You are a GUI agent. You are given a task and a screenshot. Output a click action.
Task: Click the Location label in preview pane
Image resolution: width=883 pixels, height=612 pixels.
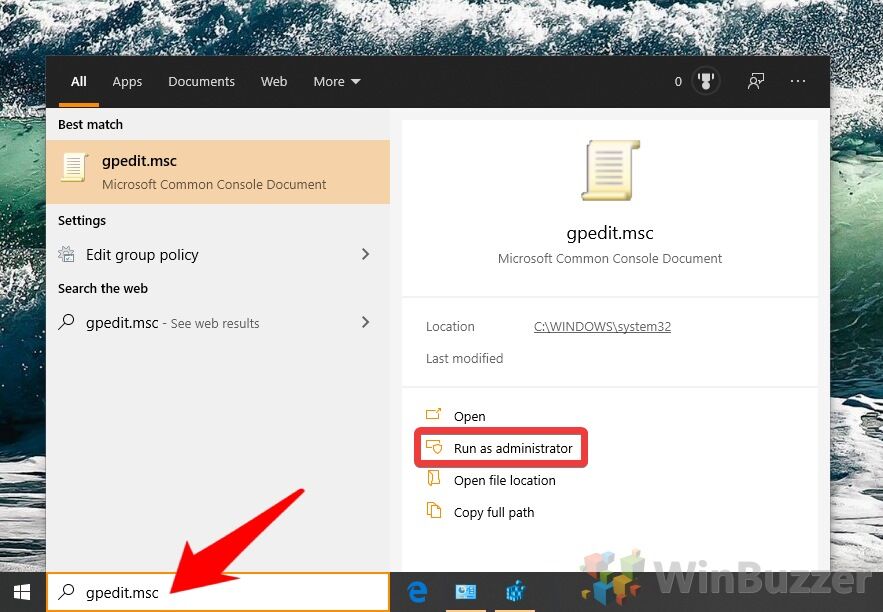coord(450,327)
